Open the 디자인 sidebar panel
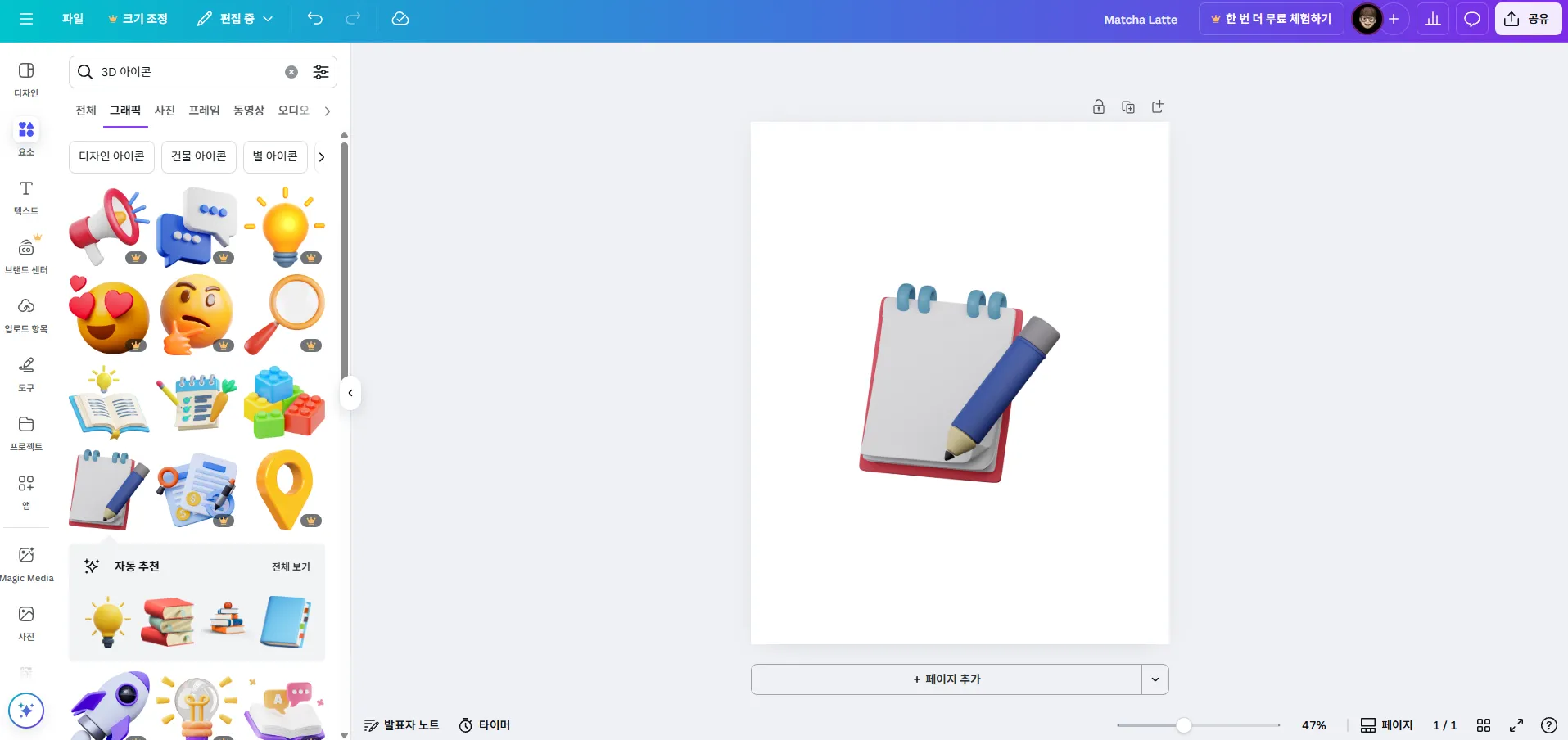This screenshot has width=1568, height=740. pyautogui.click(x=26, y=79)
